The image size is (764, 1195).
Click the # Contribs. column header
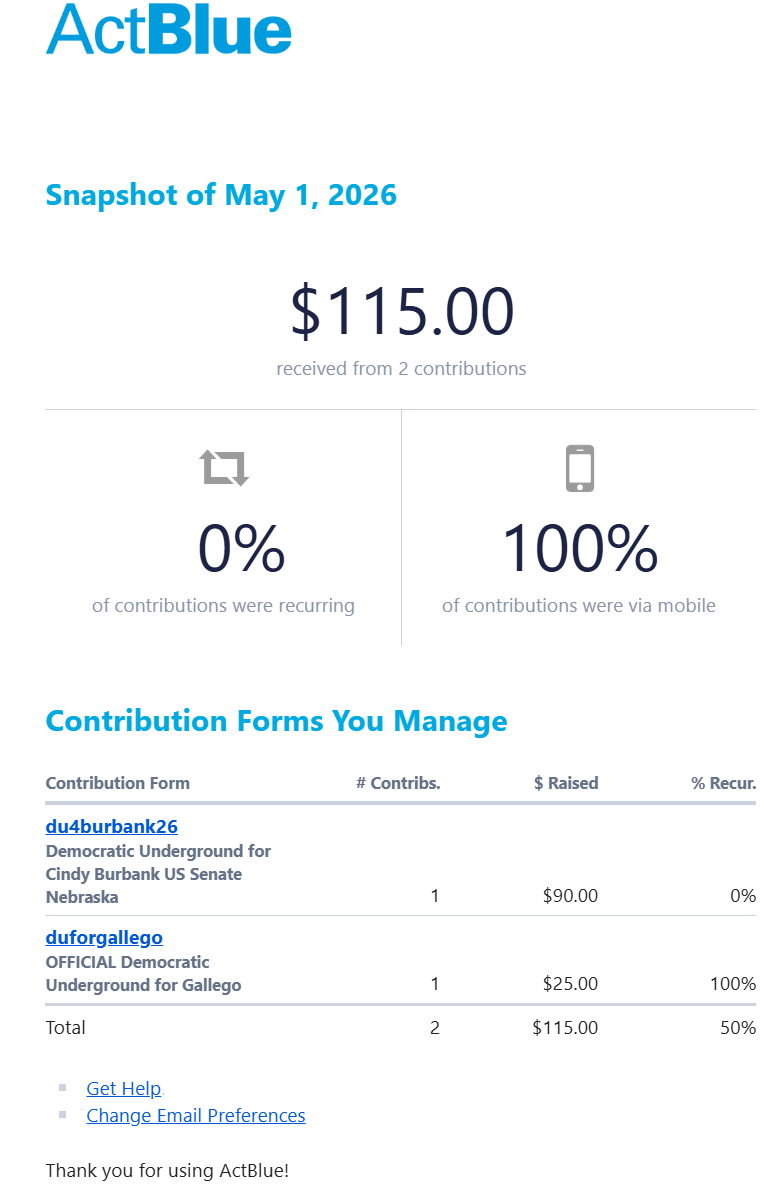[398, 783]
